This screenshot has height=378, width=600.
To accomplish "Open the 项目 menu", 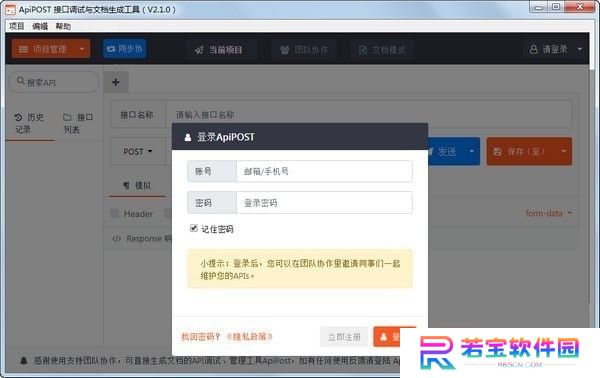I will 16,26.
